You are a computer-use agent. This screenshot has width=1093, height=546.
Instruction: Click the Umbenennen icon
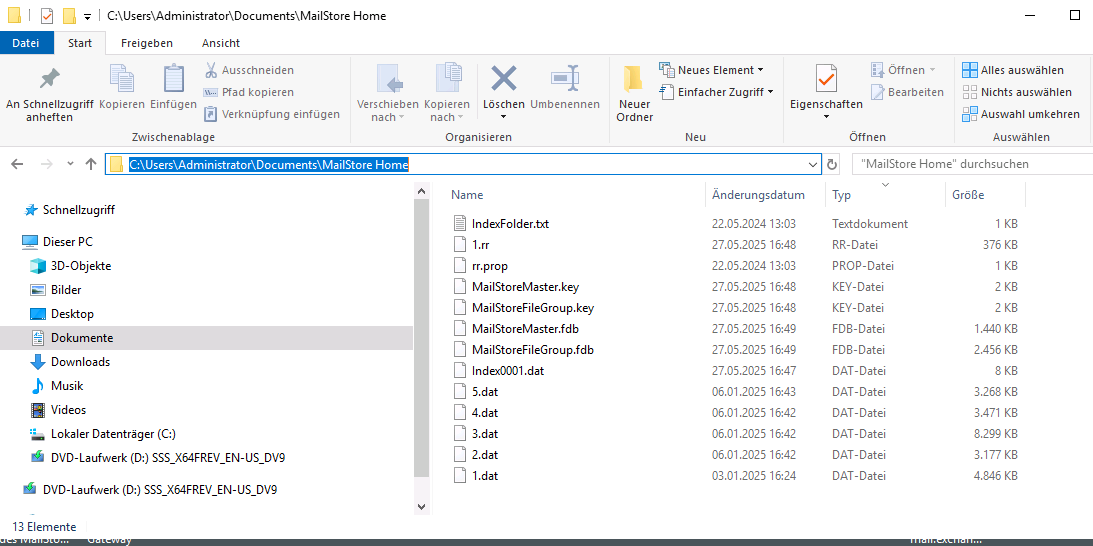point(565,78)
